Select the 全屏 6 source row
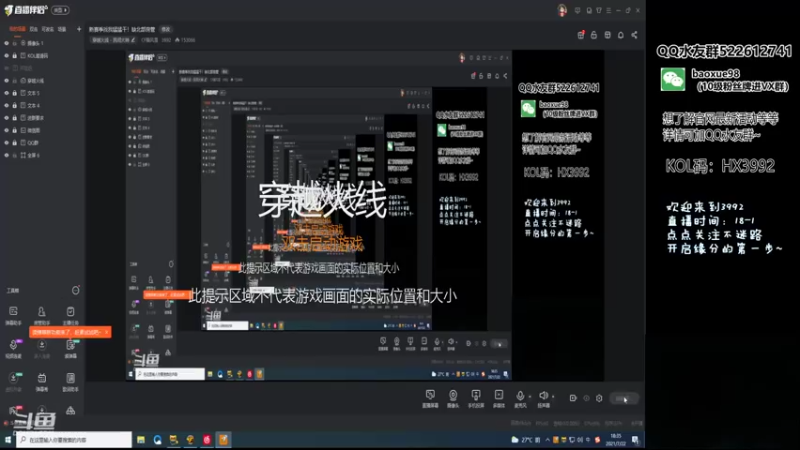 (42, 155)
